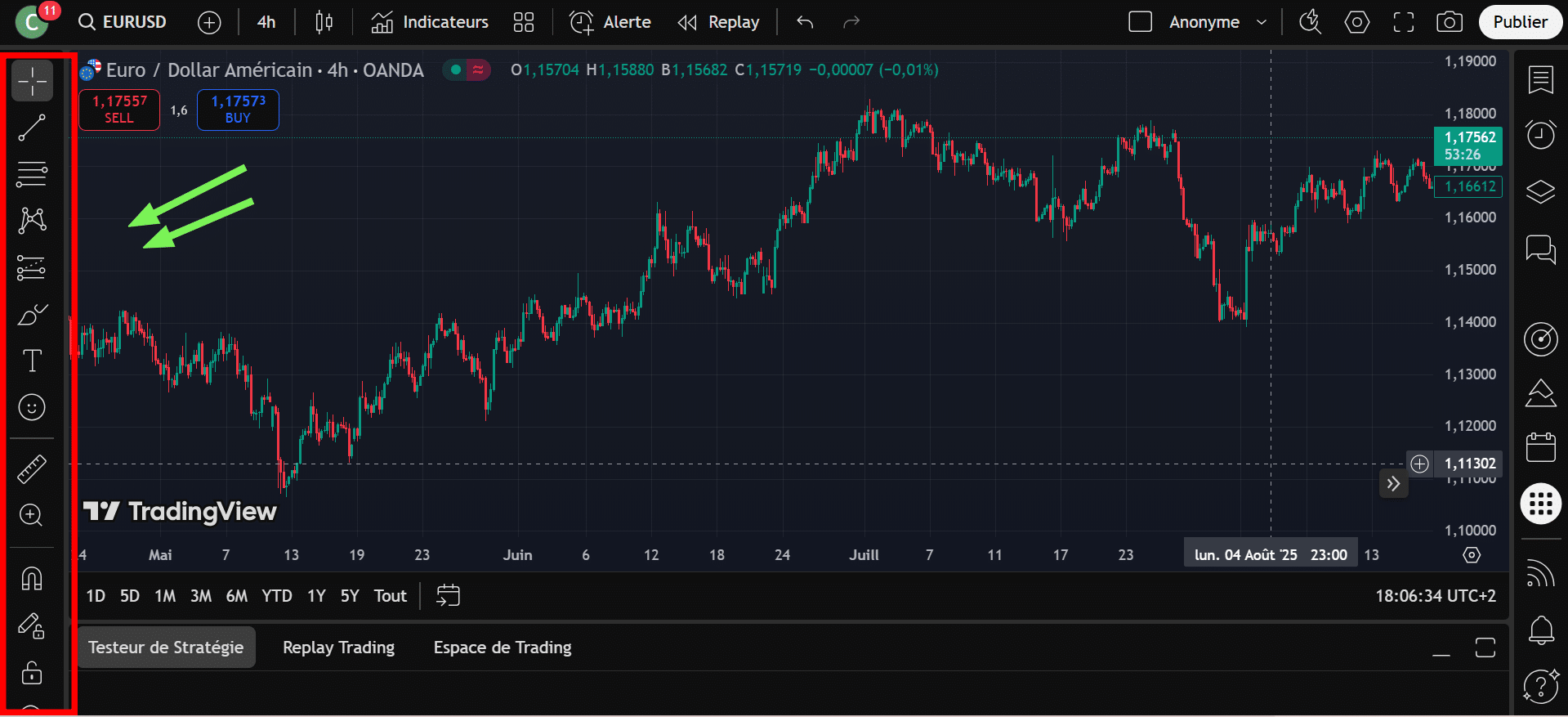The width and height of the screenshot is (1568, 717).
Task: Take a chart snapshot with camera icon
Action: [x=1449, y=22]
